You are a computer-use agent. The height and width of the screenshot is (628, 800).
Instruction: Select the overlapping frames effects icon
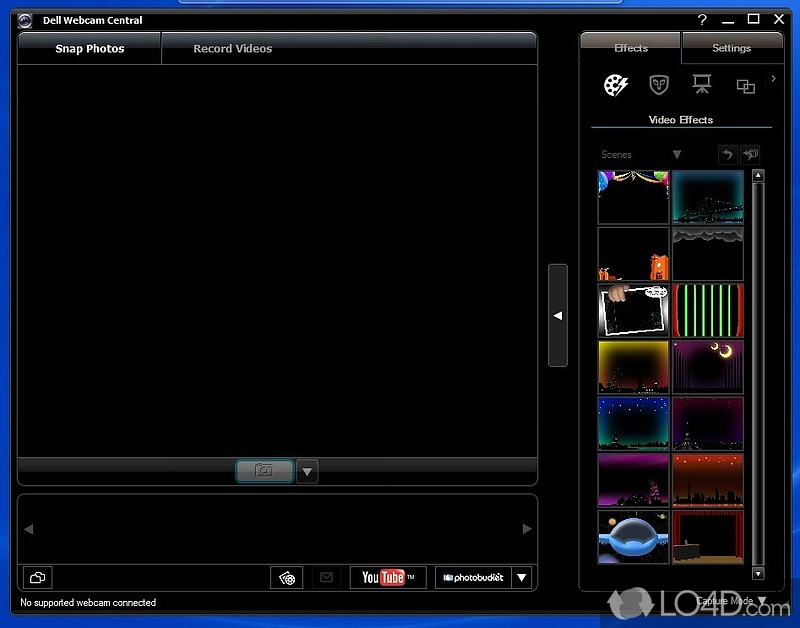745,86
